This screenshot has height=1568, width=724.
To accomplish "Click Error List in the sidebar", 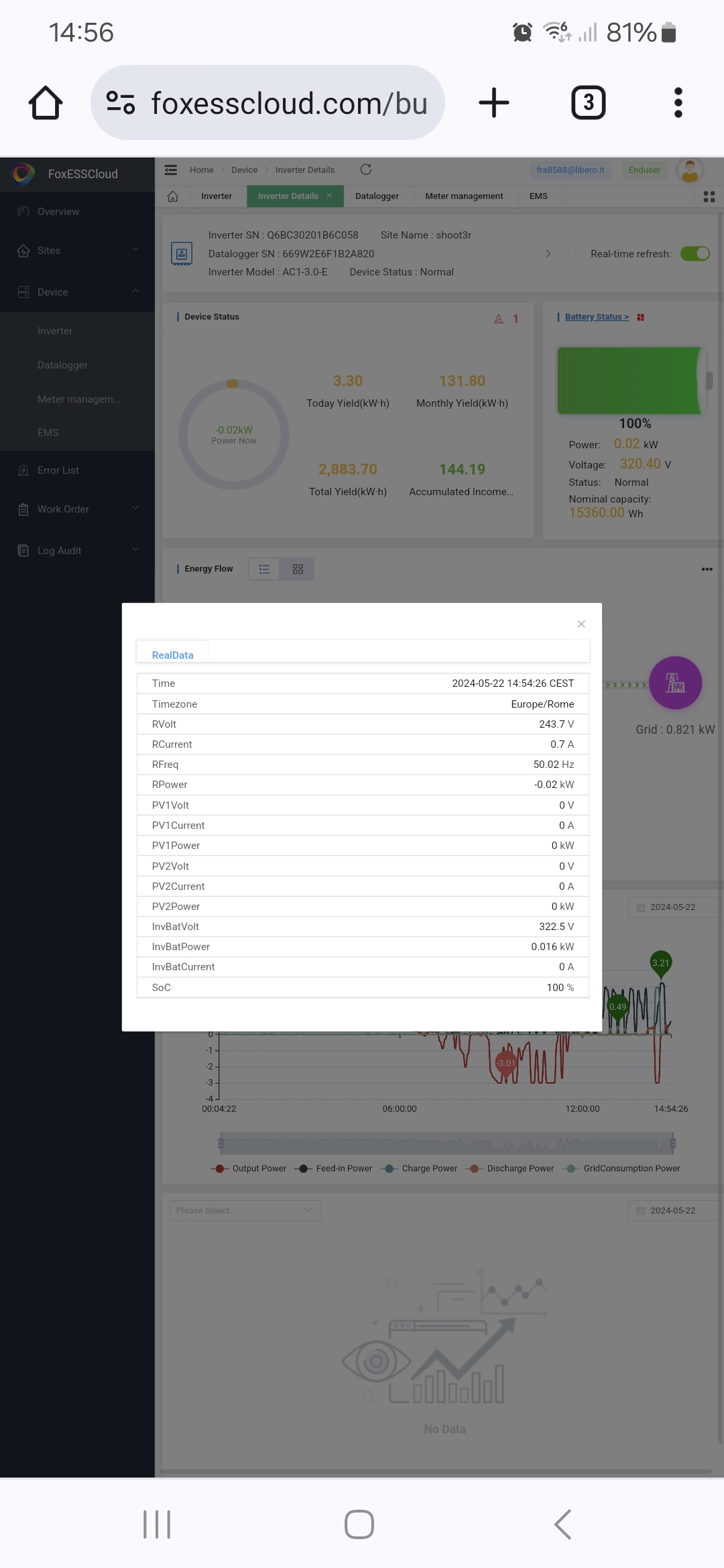I will click(58, 470).
